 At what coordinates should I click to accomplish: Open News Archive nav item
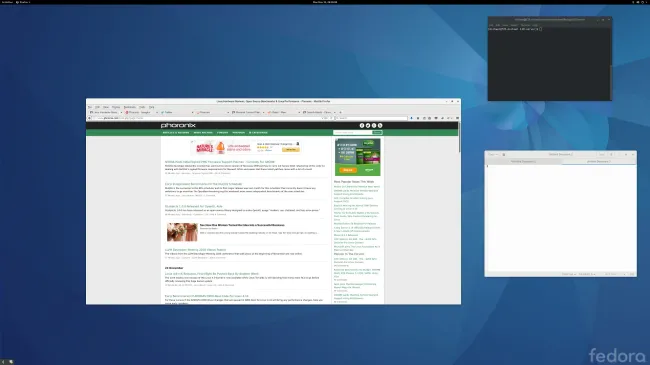pos(203,133)
